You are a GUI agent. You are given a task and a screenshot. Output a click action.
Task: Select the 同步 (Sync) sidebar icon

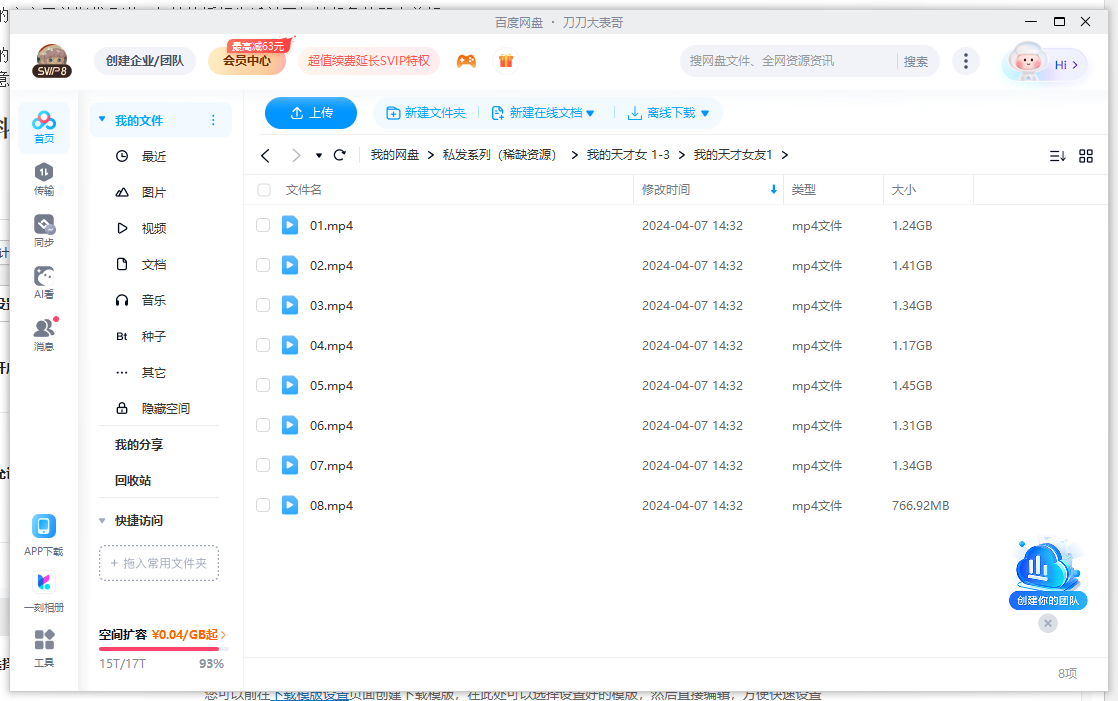coord(43,230)
